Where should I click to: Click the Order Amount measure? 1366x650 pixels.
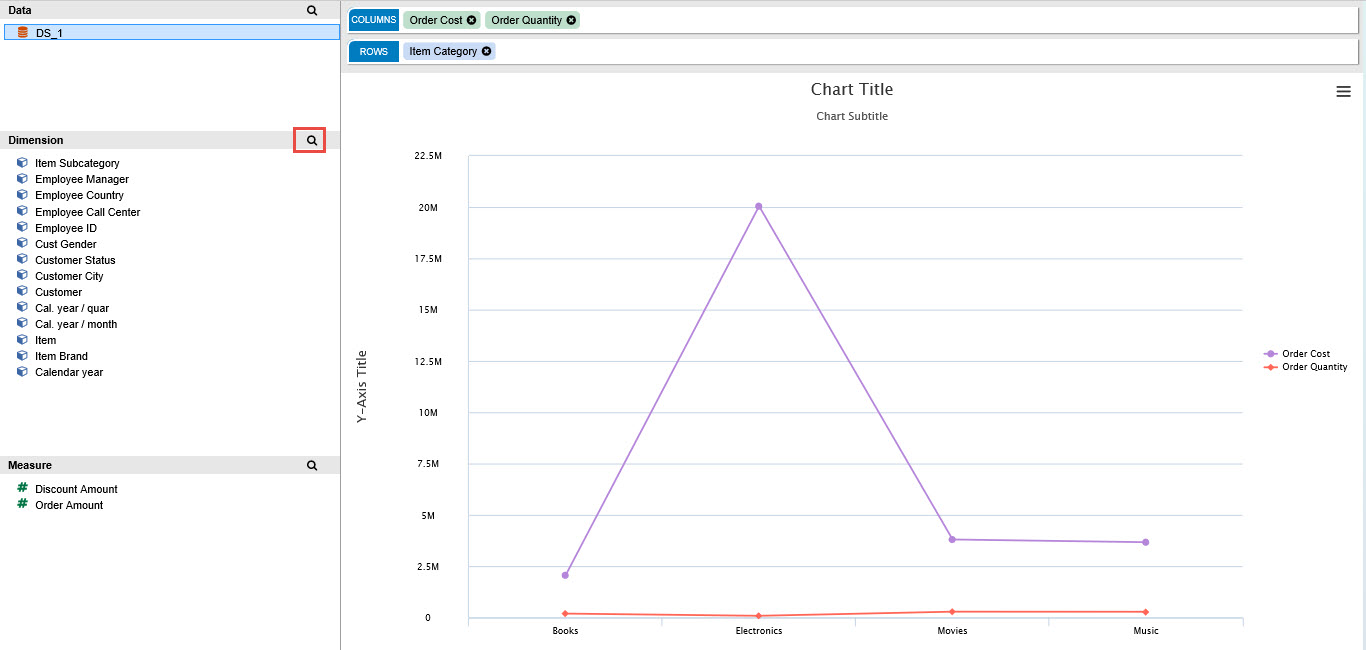69,505
